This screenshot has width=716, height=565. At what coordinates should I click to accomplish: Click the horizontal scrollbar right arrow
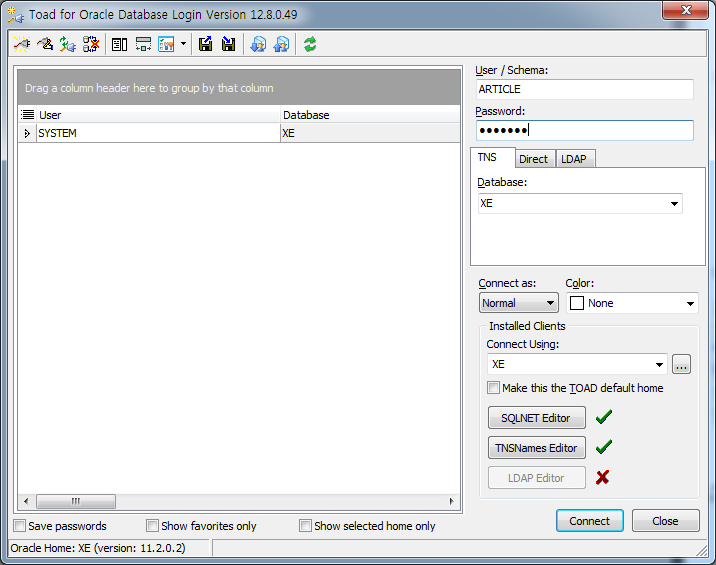[x=451, y=502]
